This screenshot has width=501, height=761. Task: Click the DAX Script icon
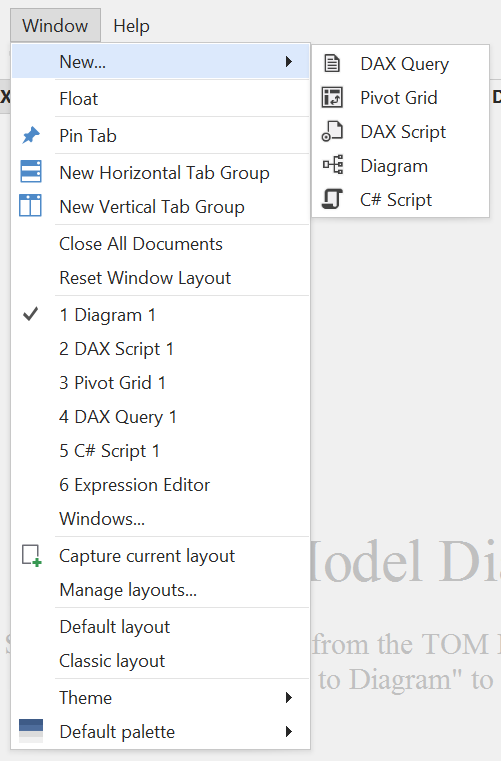pyautogui.click(x=332, y=132)
